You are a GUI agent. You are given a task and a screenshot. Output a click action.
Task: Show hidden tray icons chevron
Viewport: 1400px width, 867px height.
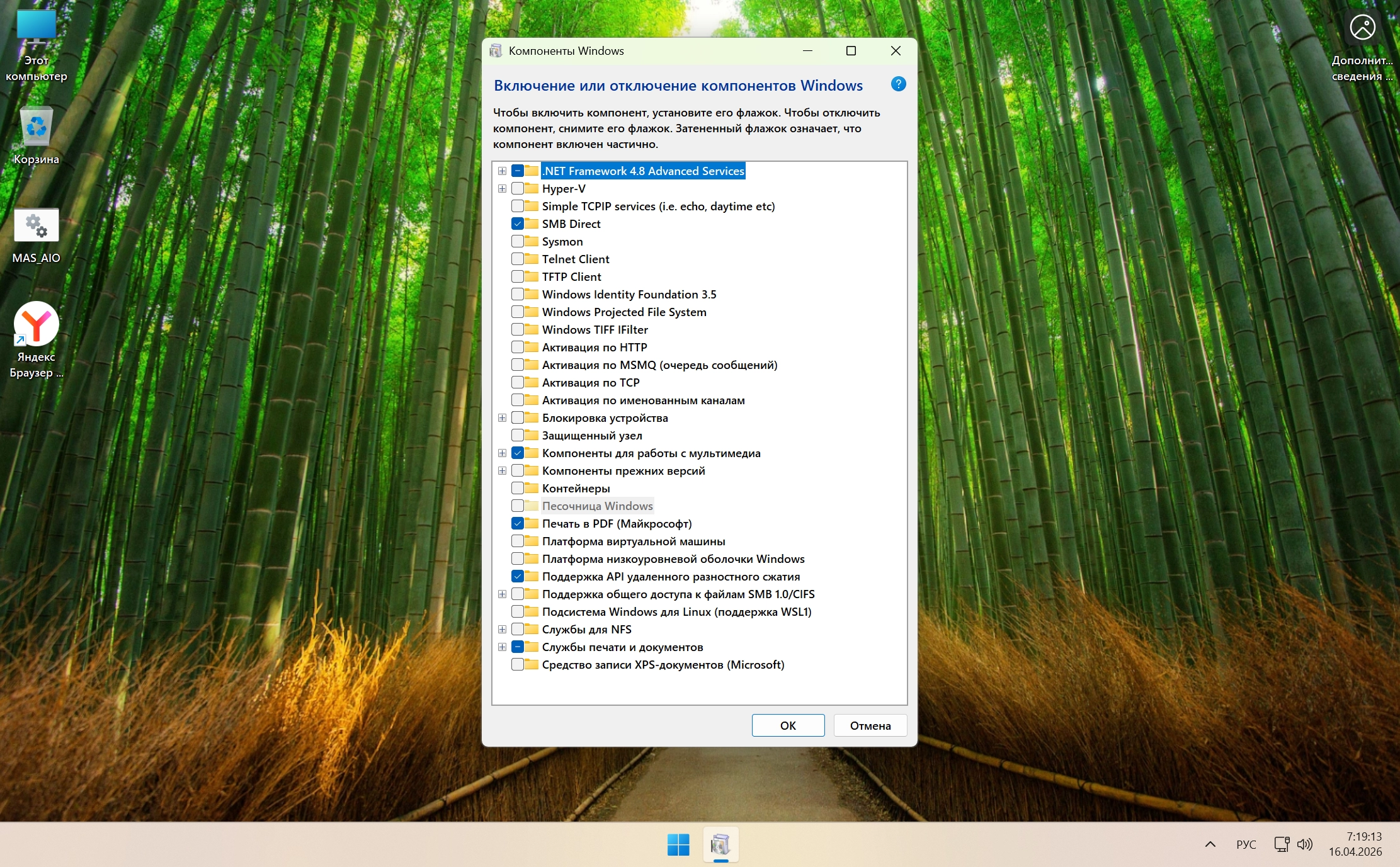click(1210, 844)
